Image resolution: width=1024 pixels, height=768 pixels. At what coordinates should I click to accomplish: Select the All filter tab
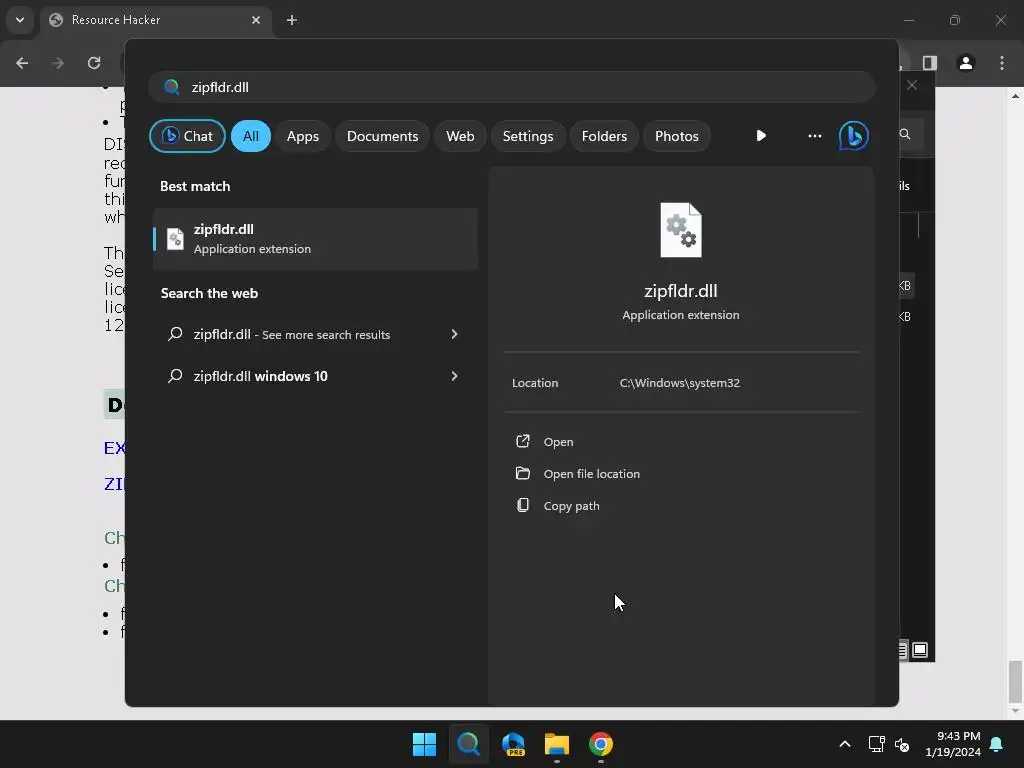[251, 136]
